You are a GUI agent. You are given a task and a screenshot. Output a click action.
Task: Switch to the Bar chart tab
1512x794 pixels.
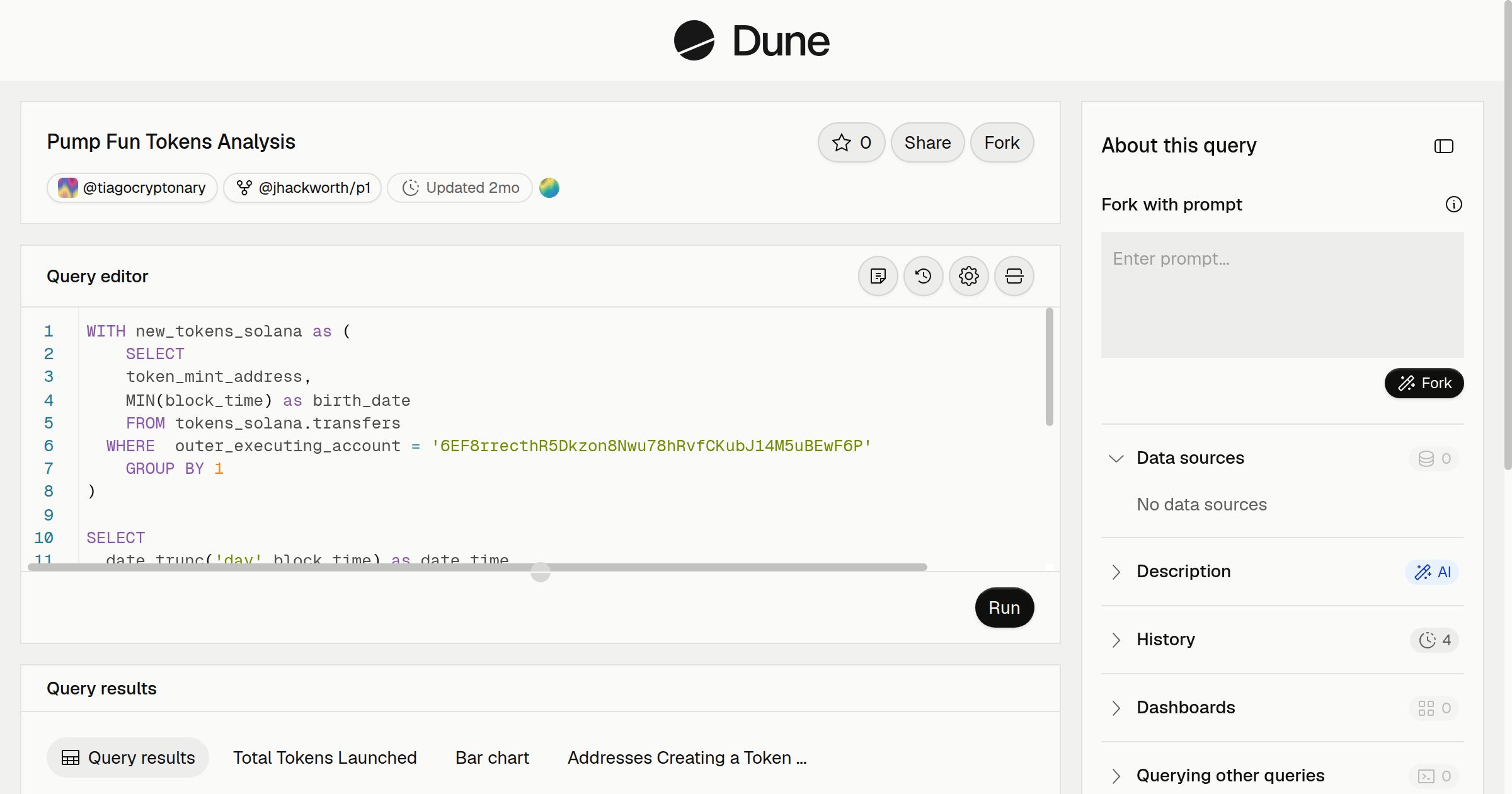pos(492,757)
